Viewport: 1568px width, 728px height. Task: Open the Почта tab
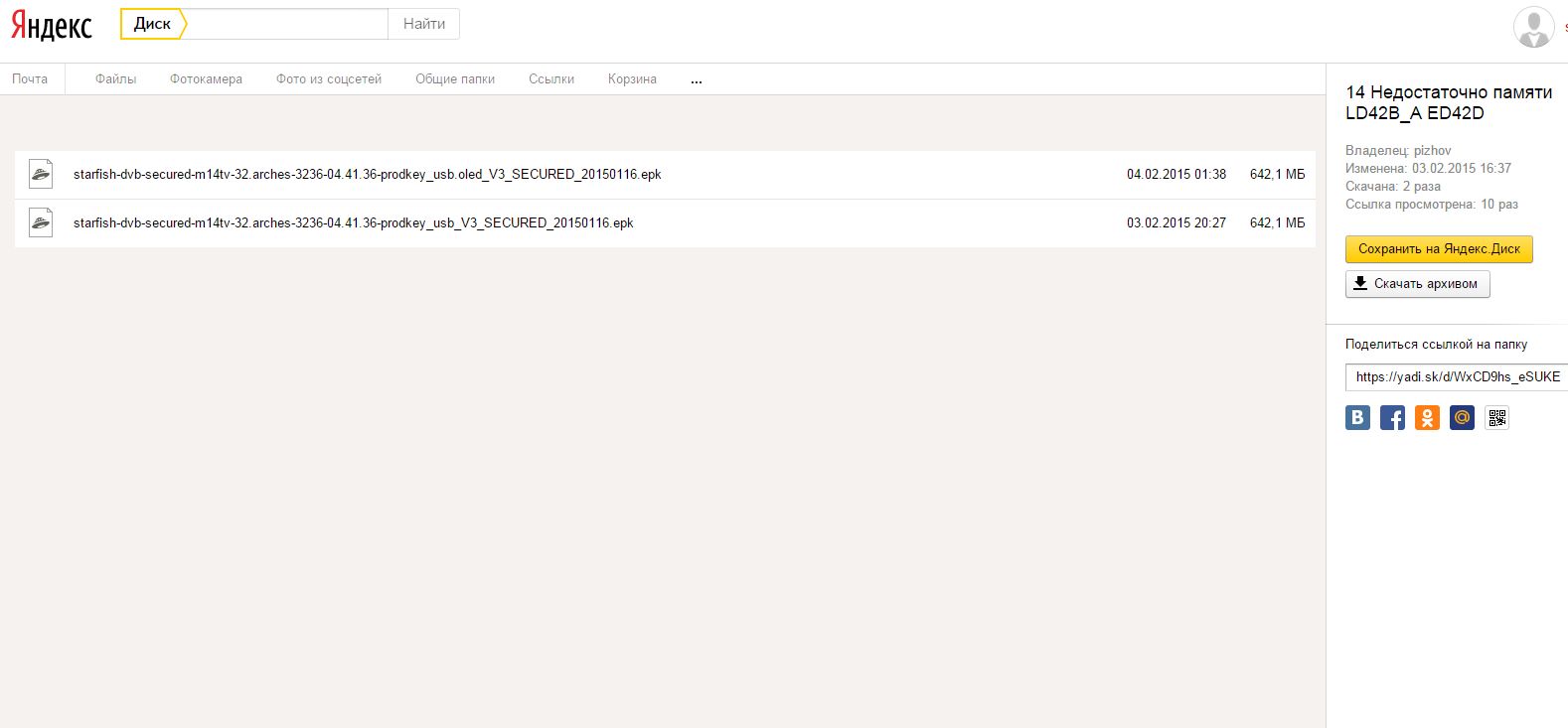[x=30, y=79]
